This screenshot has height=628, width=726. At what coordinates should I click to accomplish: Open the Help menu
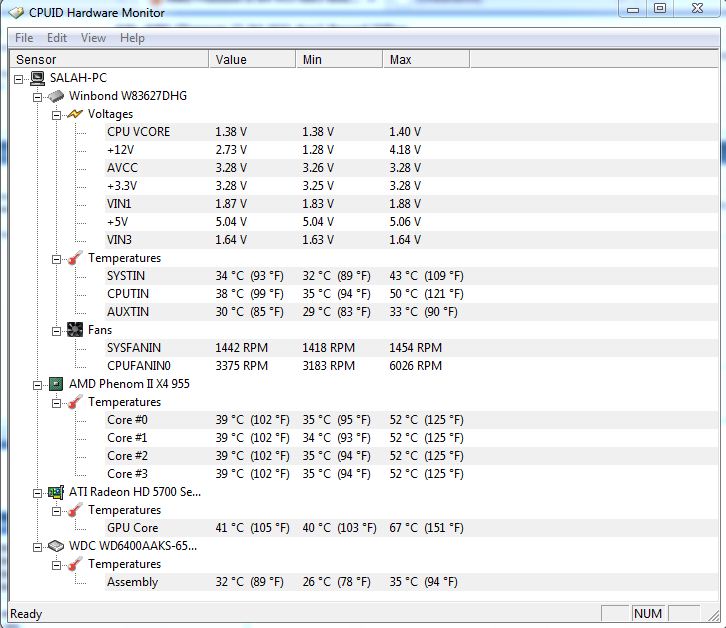132,38
